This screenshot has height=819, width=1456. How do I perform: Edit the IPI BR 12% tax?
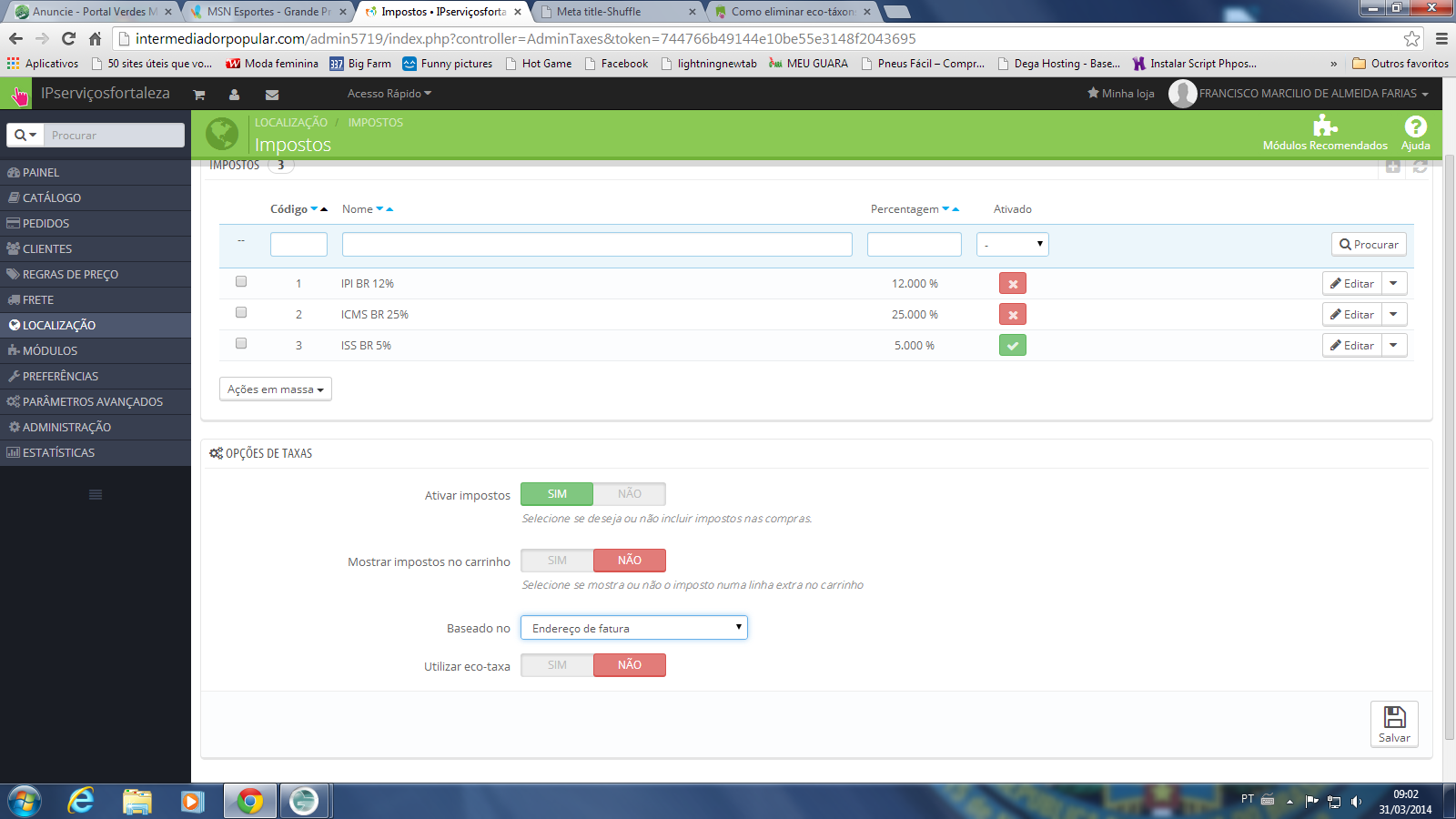point(1352,284)
